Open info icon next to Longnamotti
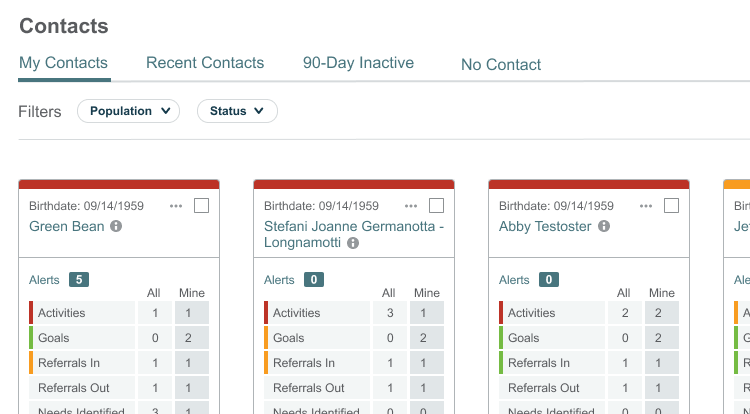The width and height of the screenshot is (750, 414). click(x=353, y=243)
